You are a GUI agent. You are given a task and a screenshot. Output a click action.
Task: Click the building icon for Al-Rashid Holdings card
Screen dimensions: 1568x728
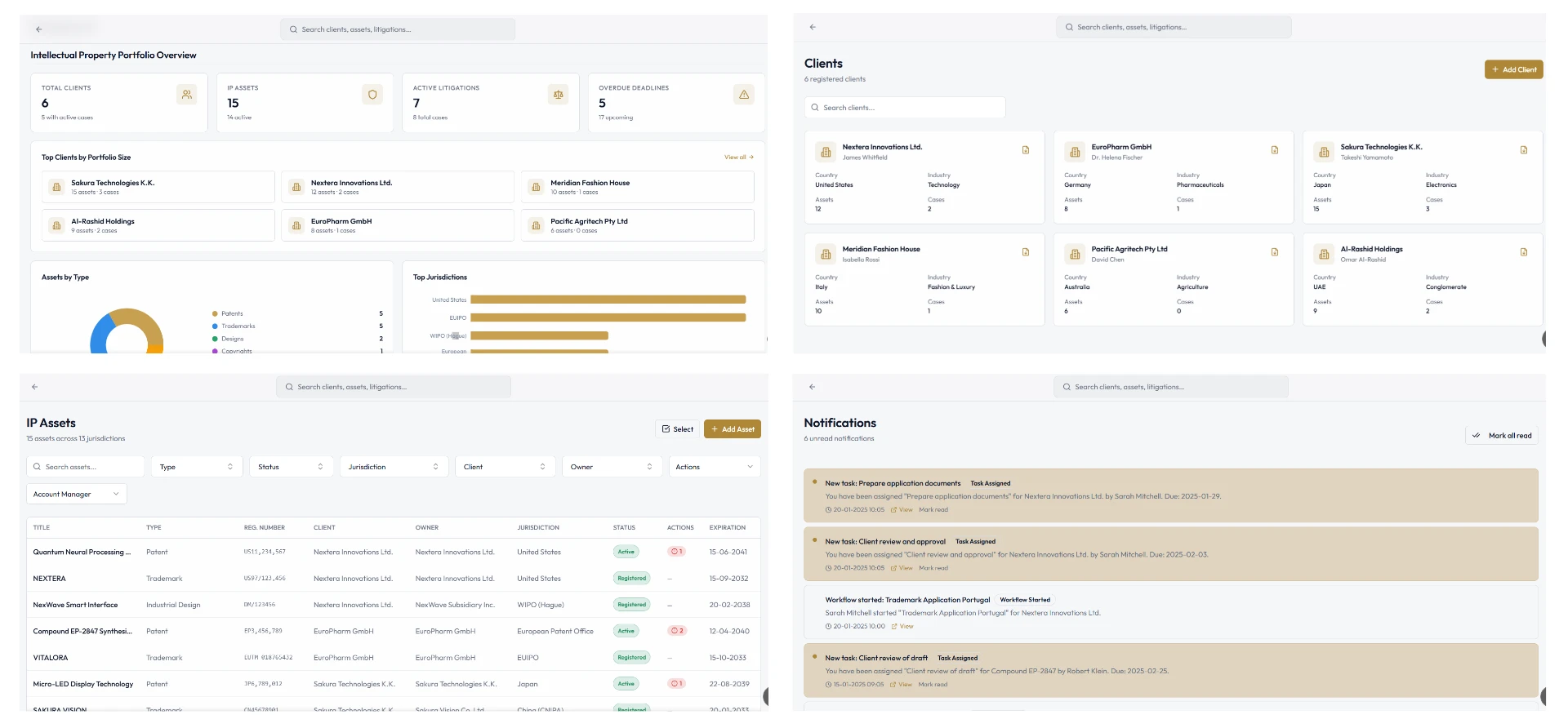[x=1324, y=254]
